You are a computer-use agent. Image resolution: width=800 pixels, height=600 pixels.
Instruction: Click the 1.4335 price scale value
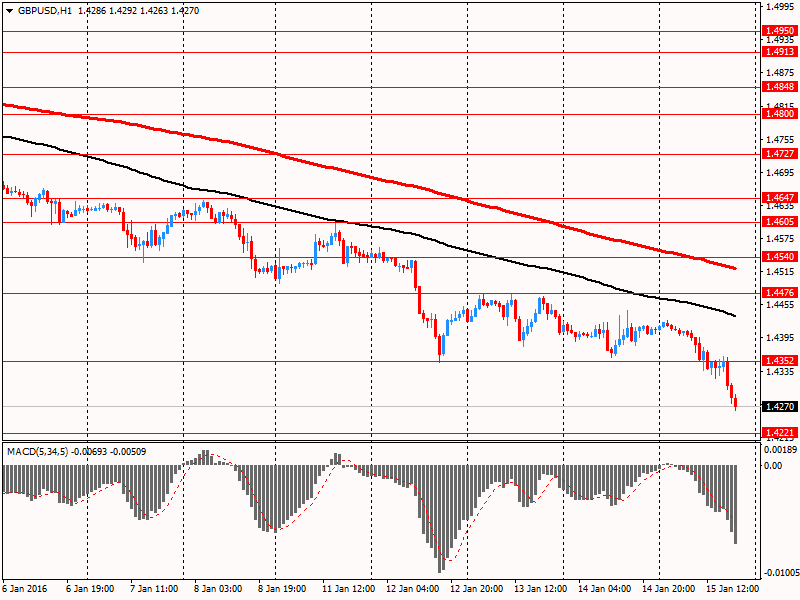point(780,371)
